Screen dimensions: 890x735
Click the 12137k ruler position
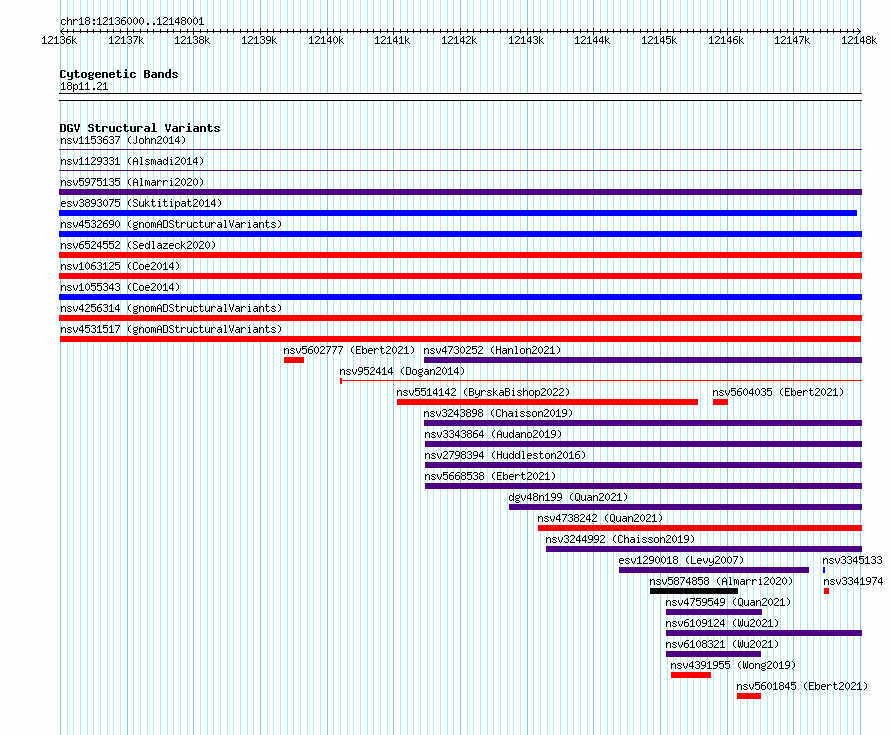click(x=126, y=40)
